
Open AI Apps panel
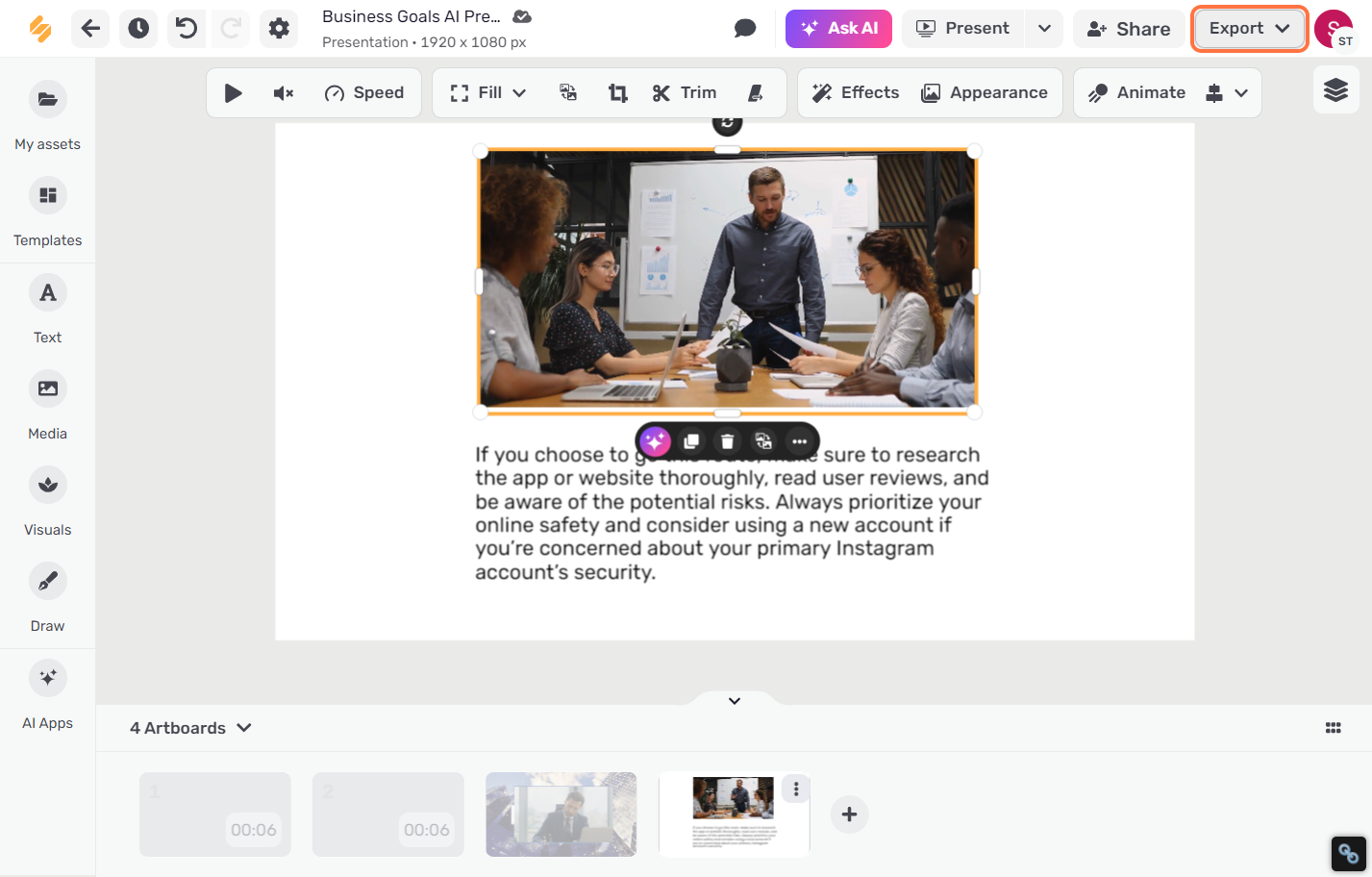pyautogui.click(x=47, y=694)
